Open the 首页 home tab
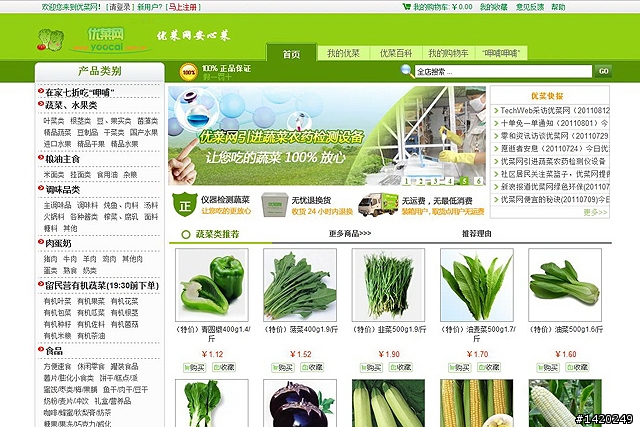 coord(291,53)
